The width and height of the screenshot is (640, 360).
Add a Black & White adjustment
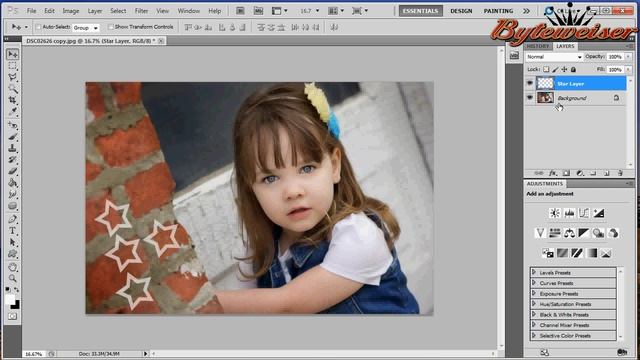(584, 233)
